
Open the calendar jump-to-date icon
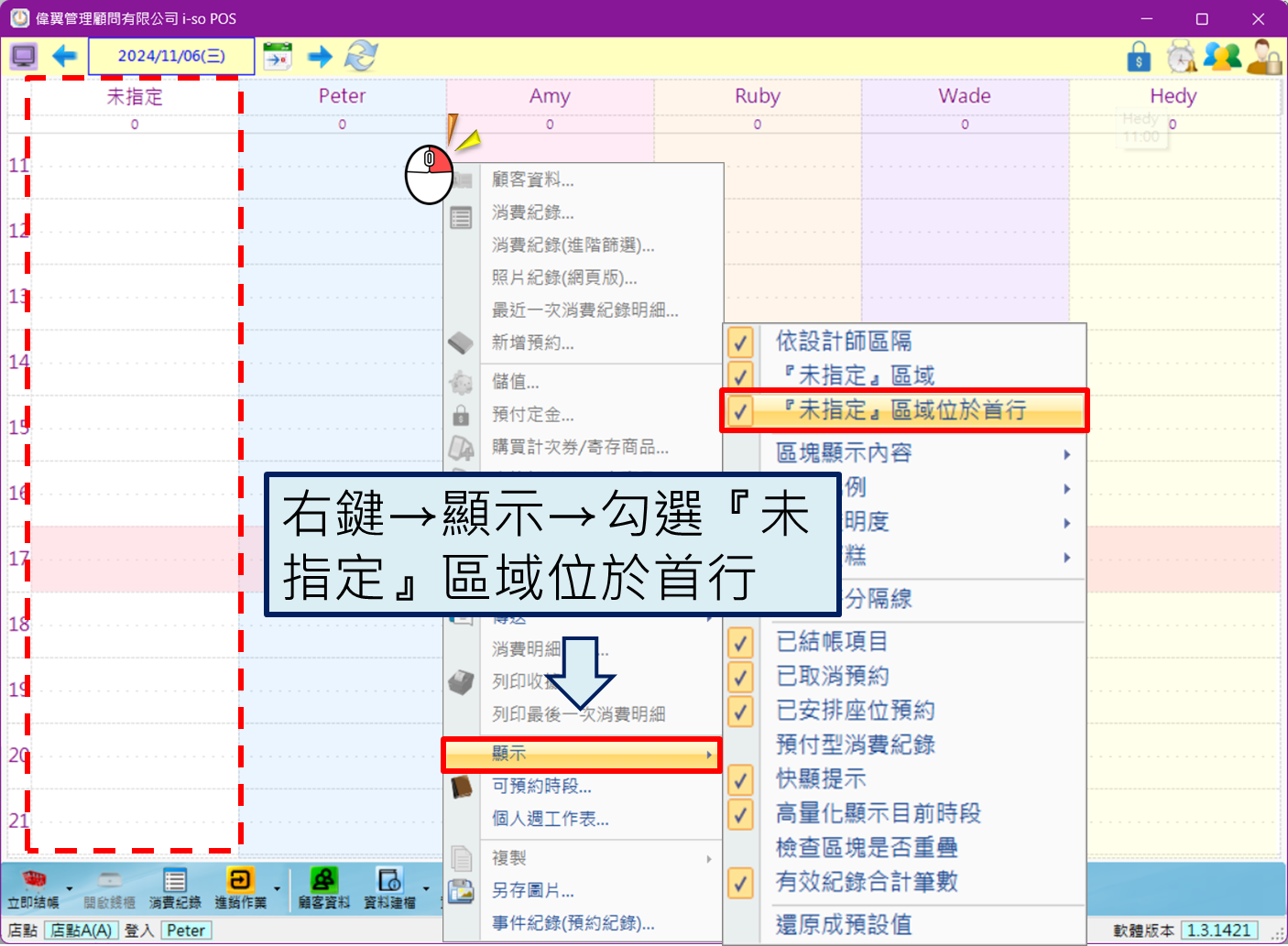(278, 57)
